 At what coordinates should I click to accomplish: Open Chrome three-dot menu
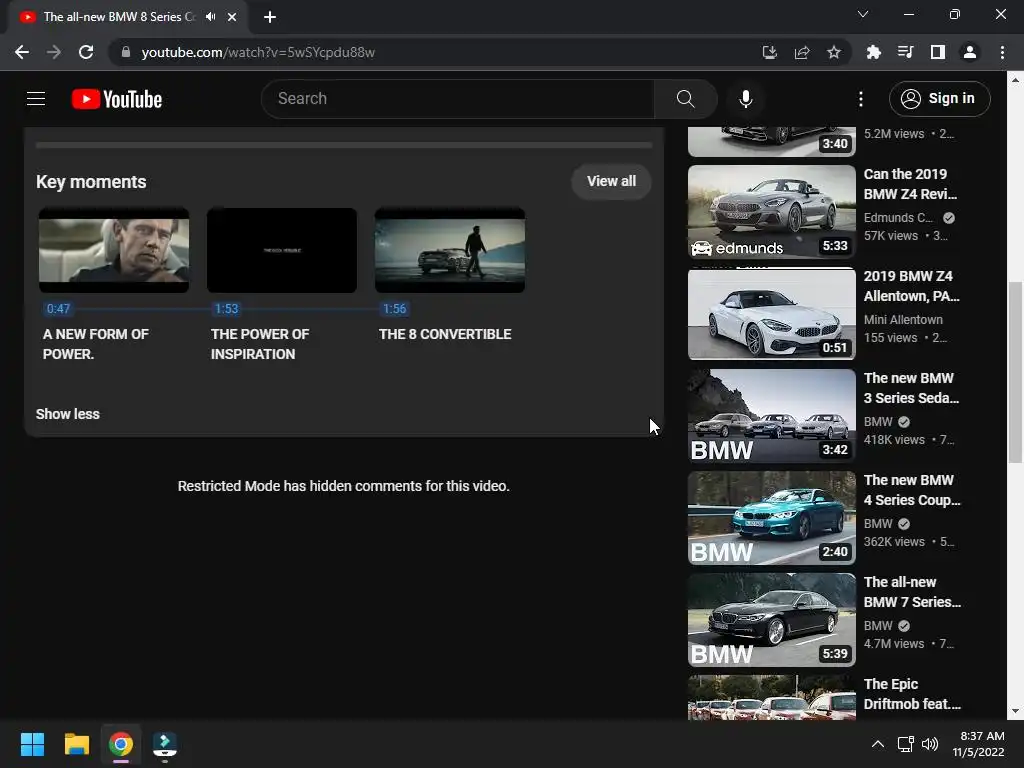(1002, 52)
